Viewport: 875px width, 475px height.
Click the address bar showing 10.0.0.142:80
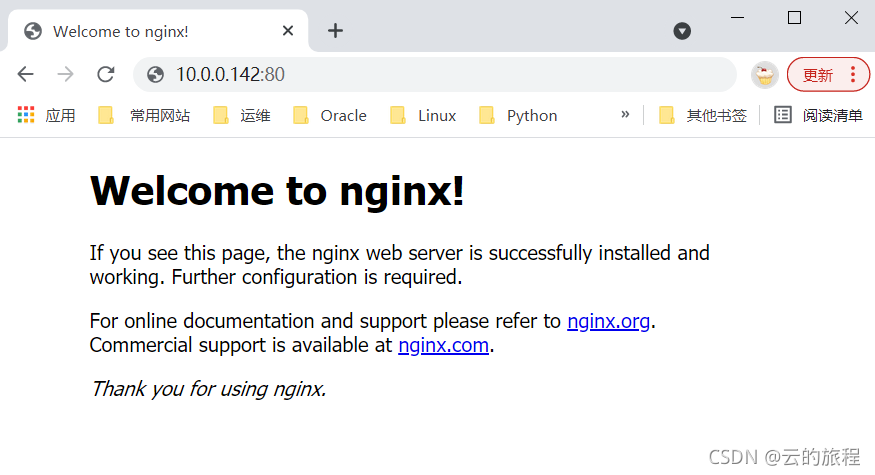(x=435, y=74)
